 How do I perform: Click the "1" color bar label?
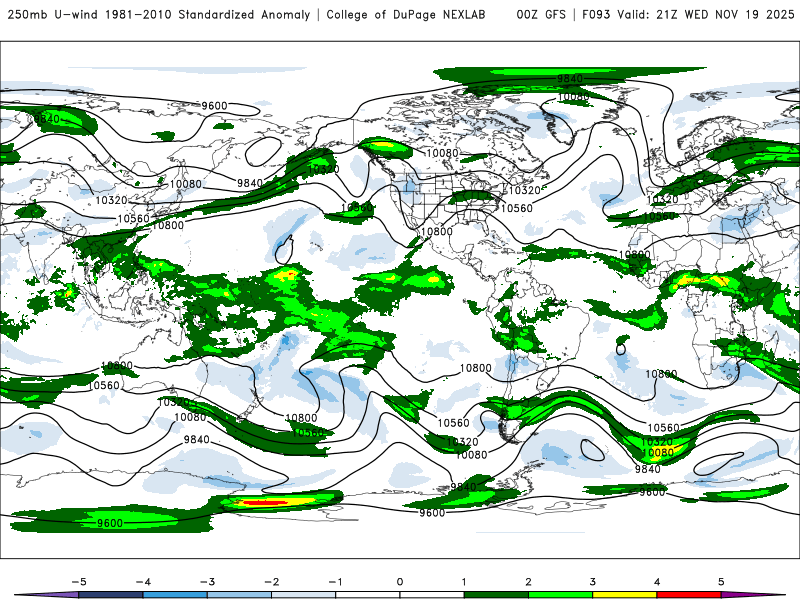(x=464, y=582)
